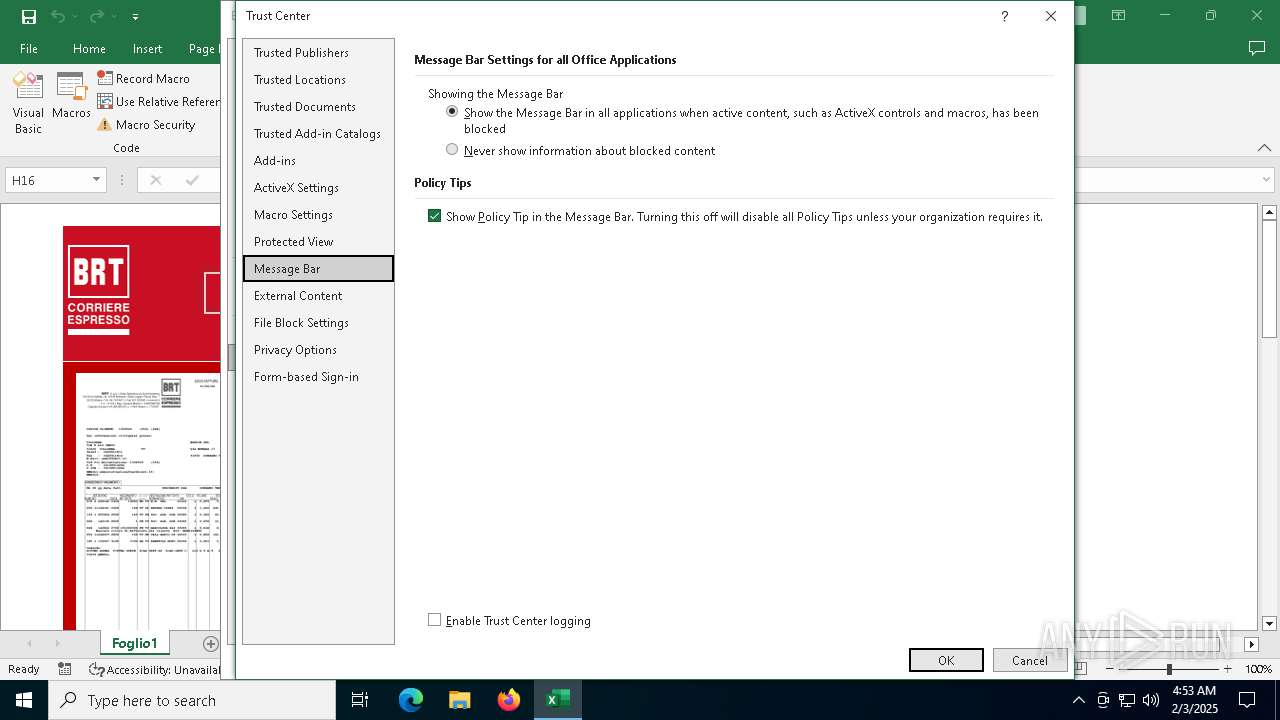Go to File Block Settings
Viewport: 1280px width, 720px height.
pos(318,322)
